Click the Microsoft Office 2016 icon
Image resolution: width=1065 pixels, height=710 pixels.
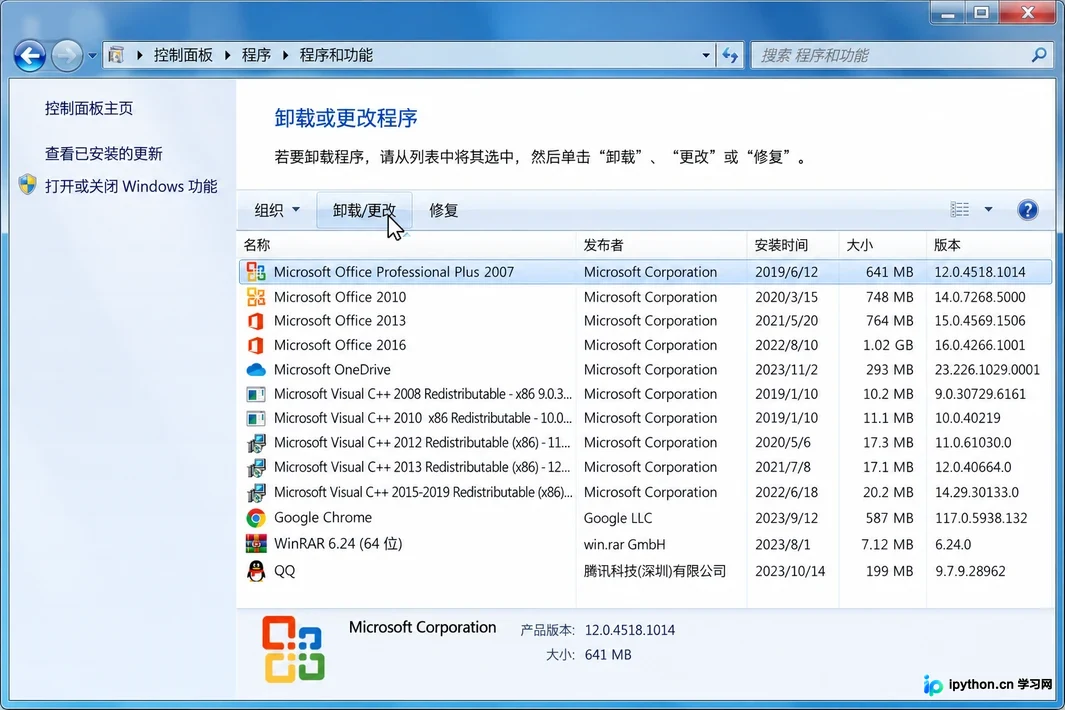256,345
